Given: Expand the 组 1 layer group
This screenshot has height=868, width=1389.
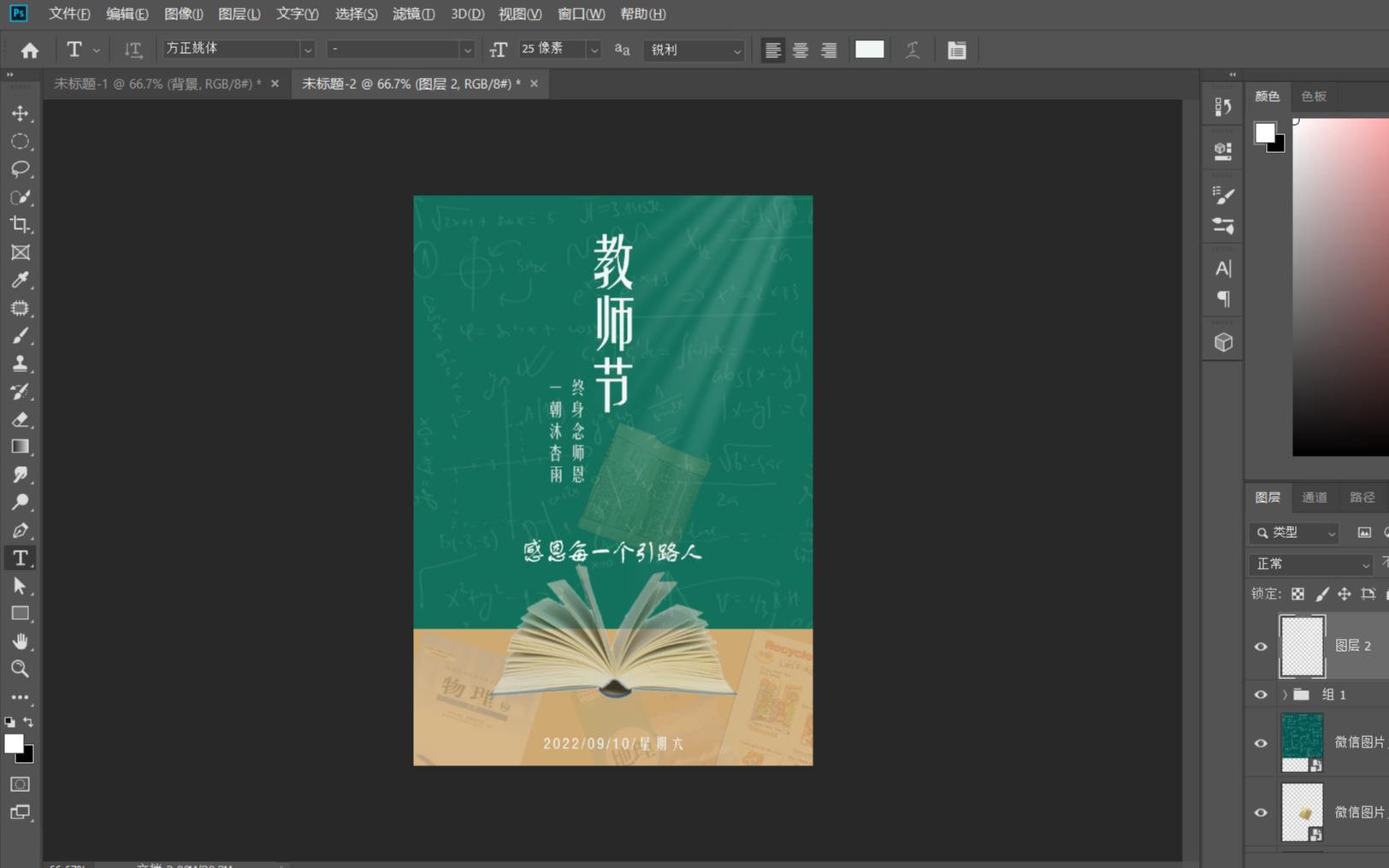Looking at the screenshot, I should [1285, 694].
